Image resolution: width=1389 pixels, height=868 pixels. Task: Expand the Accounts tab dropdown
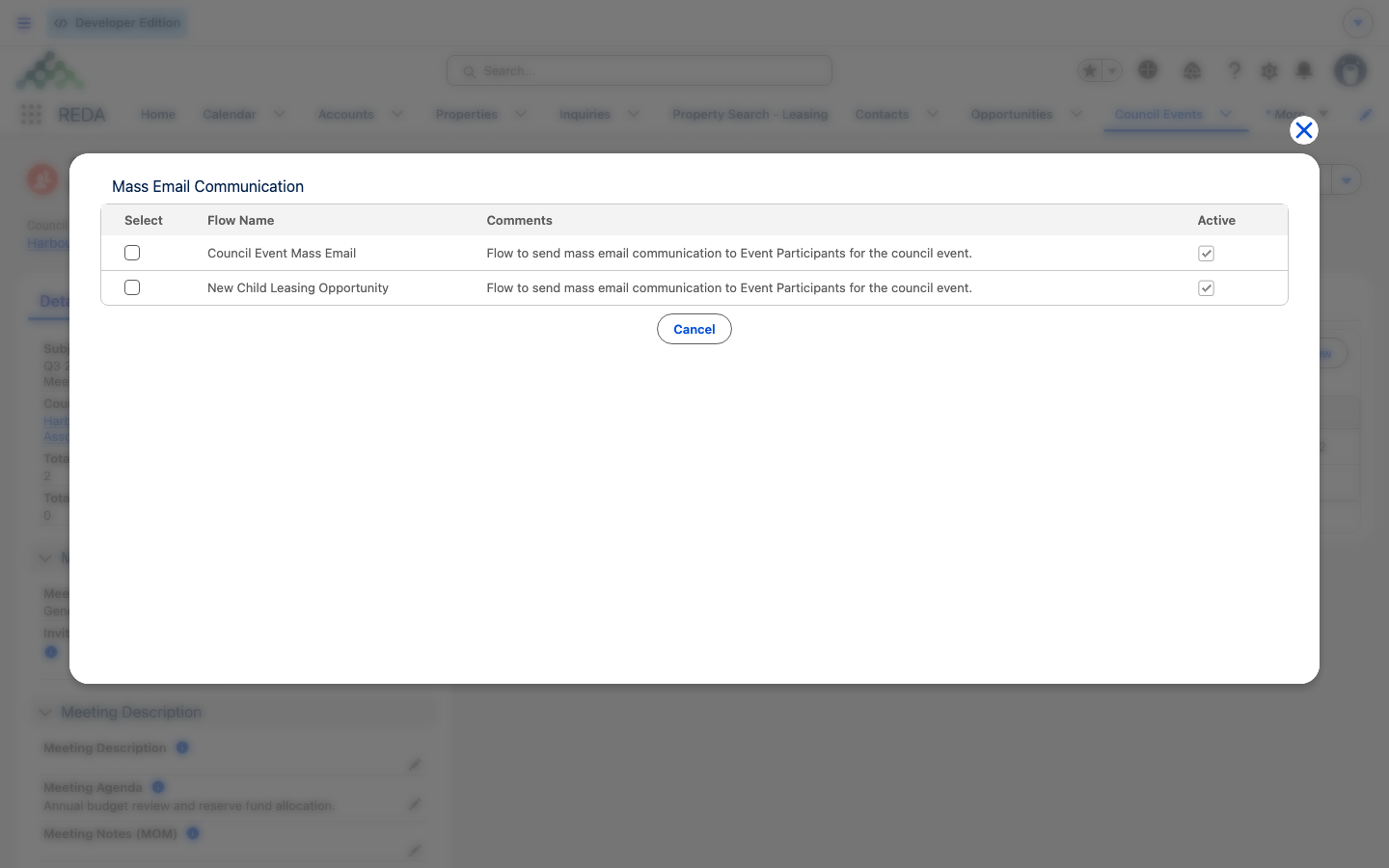click(397, 114)
